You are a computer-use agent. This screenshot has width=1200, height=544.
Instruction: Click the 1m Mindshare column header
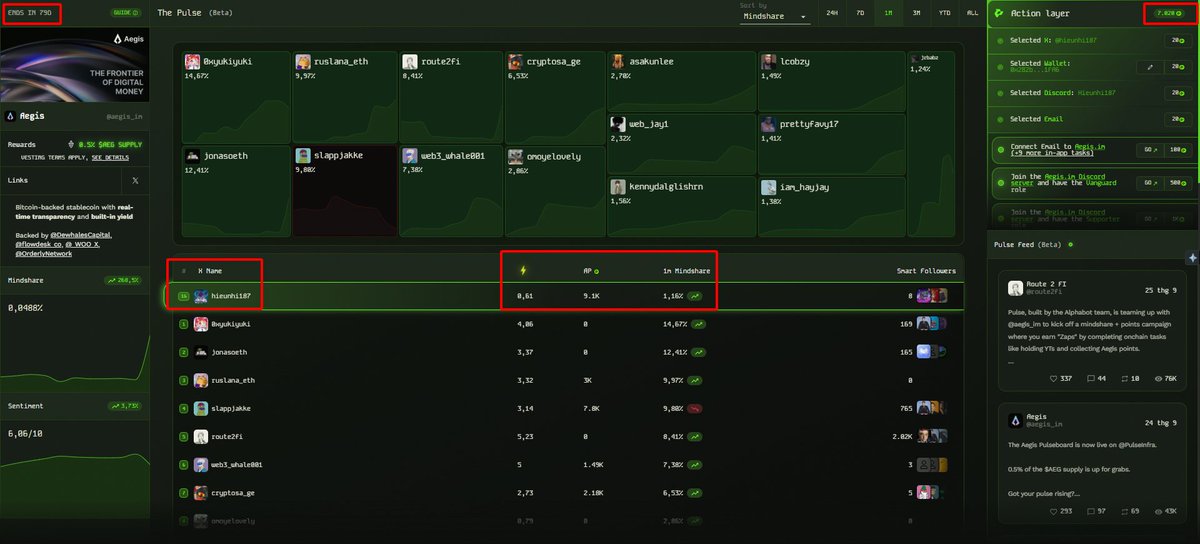pyautogui.click(x=688, y=271)
